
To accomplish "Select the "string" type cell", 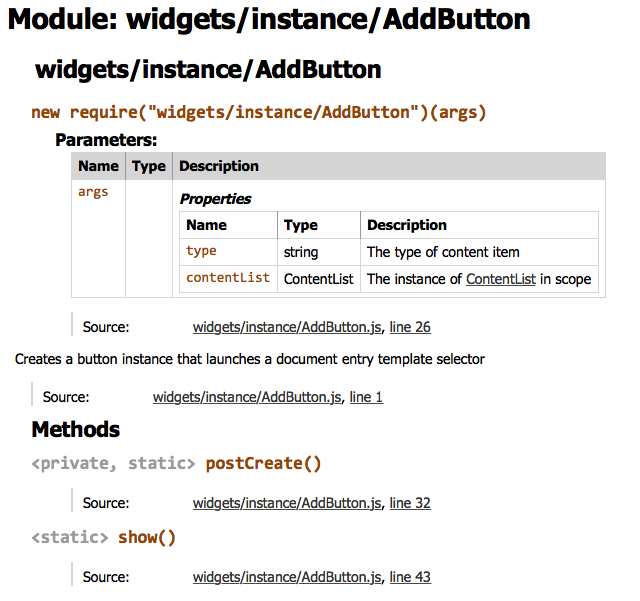I will click(301, 252).
